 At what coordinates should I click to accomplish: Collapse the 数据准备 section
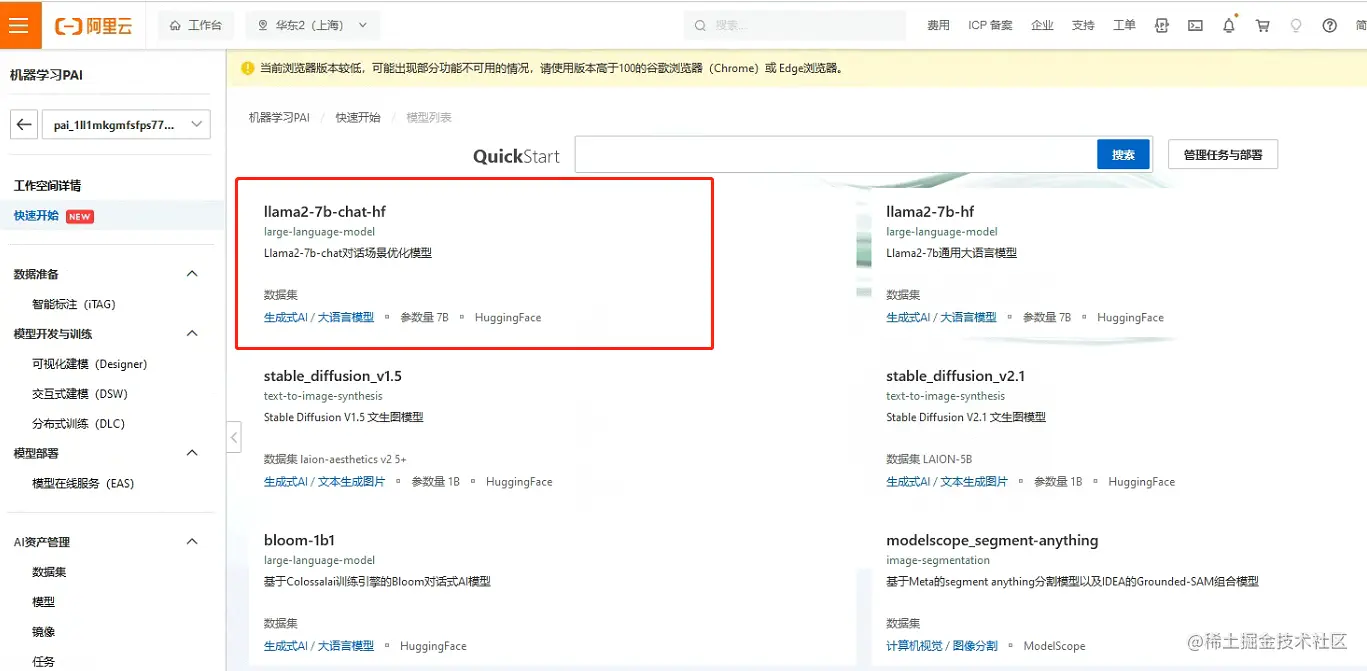[x=193, y=274]
